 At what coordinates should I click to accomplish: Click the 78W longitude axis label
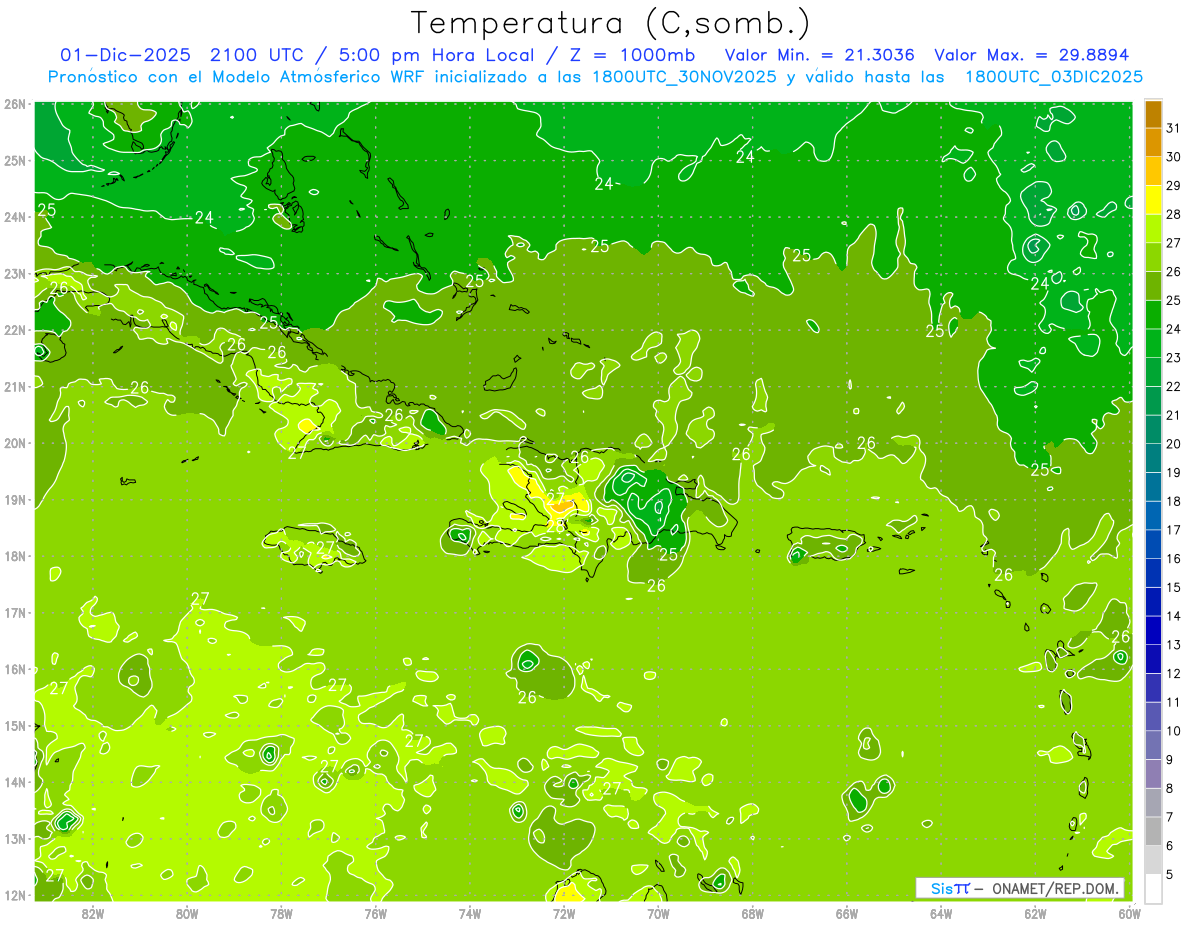point(281,912)
